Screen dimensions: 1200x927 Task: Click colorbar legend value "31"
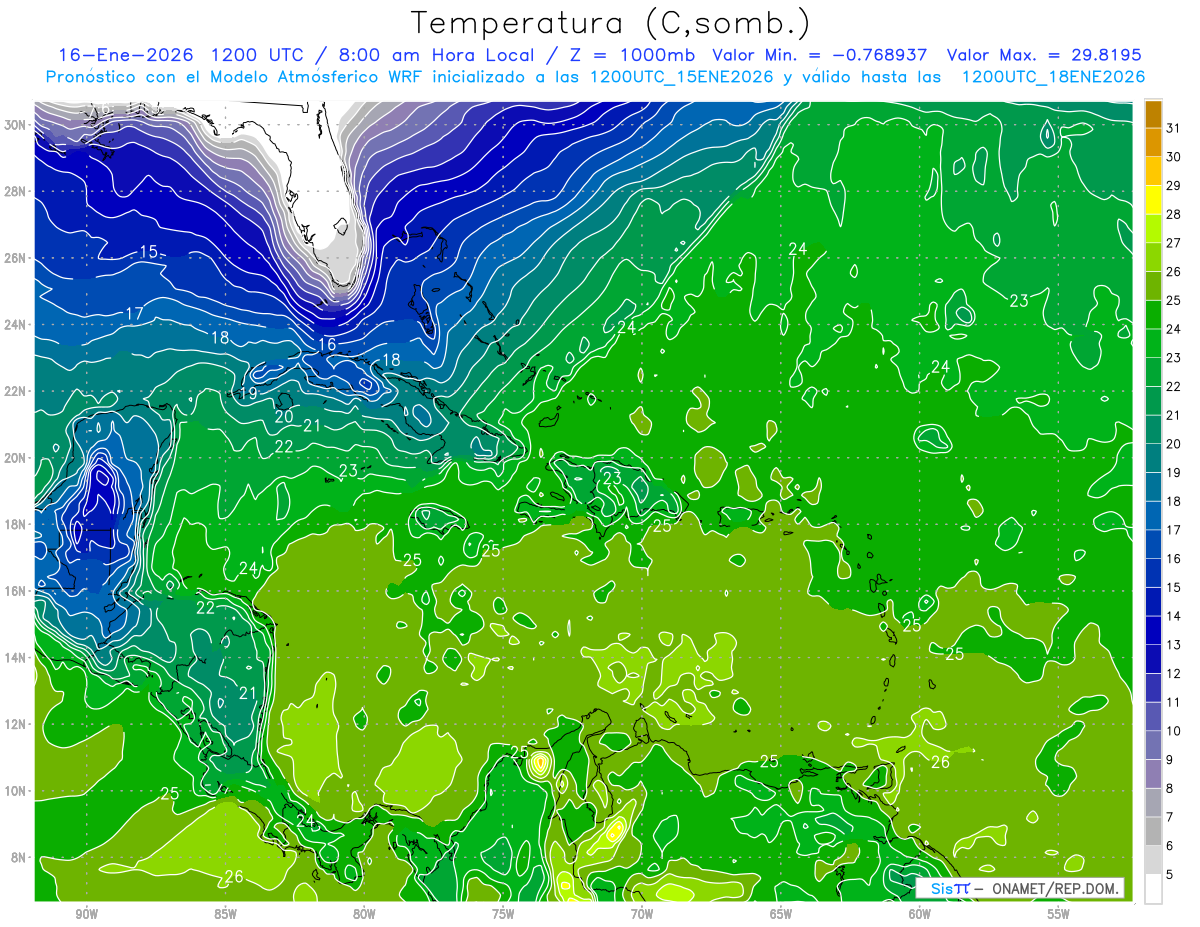click(1174, 127)
